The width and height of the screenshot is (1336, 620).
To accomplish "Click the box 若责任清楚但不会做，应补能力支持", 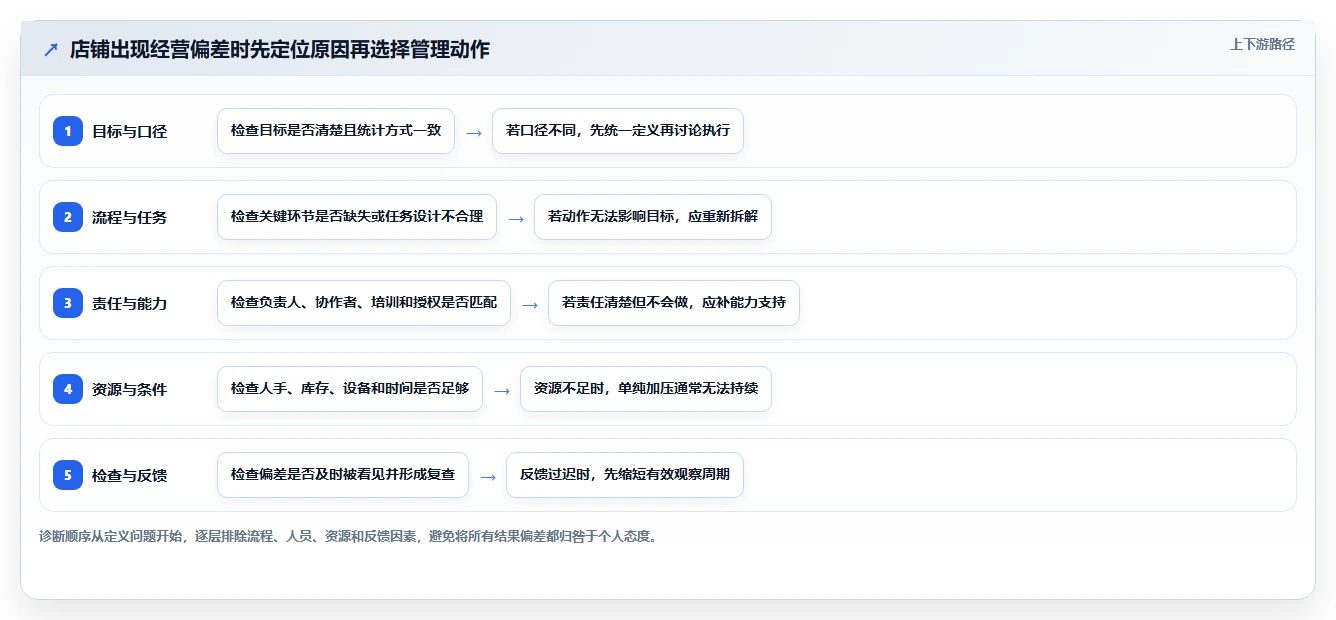I will click(x=674, y=303).
